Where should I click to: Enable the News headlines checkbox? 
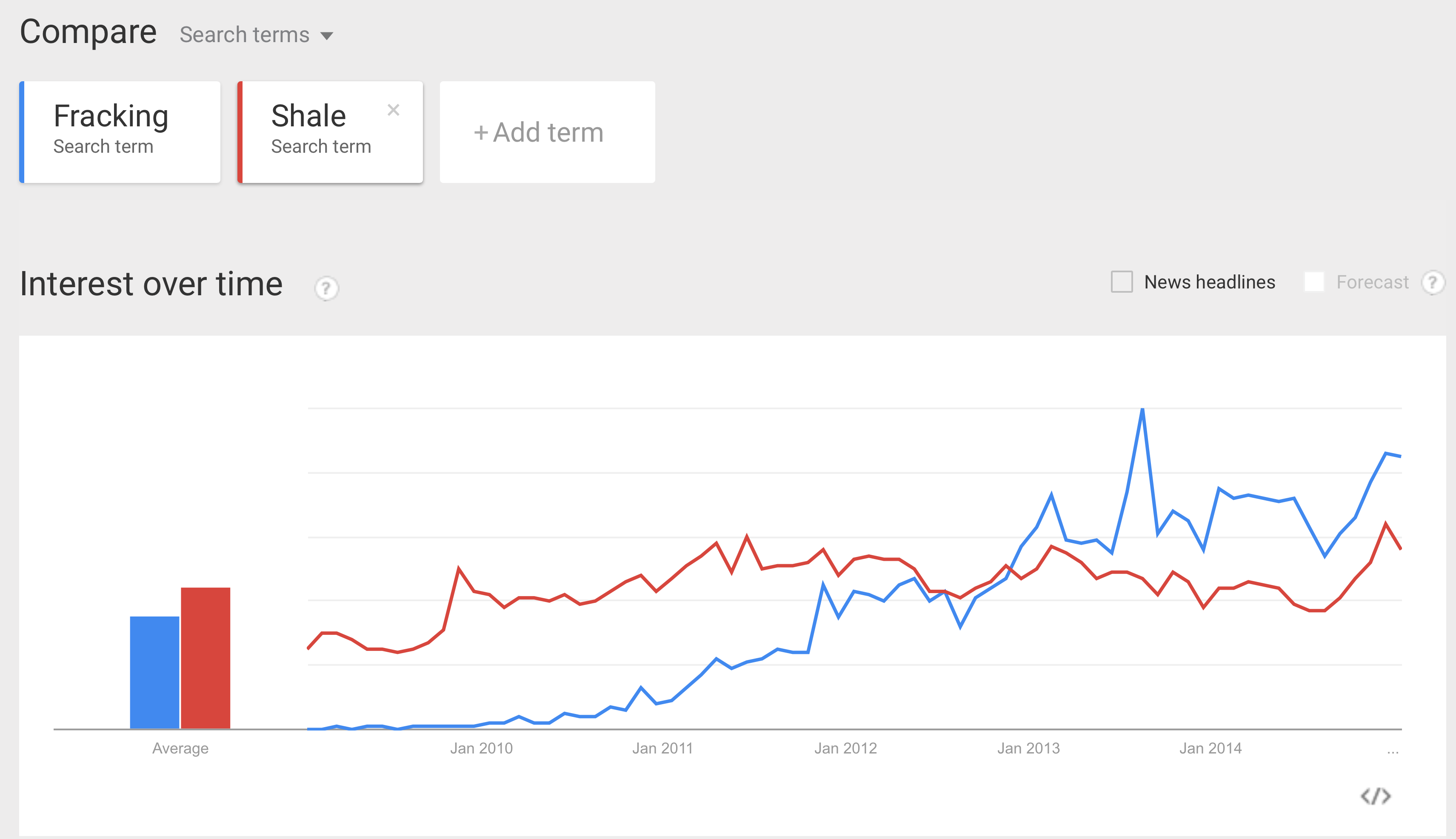(x=1121, y=283)
